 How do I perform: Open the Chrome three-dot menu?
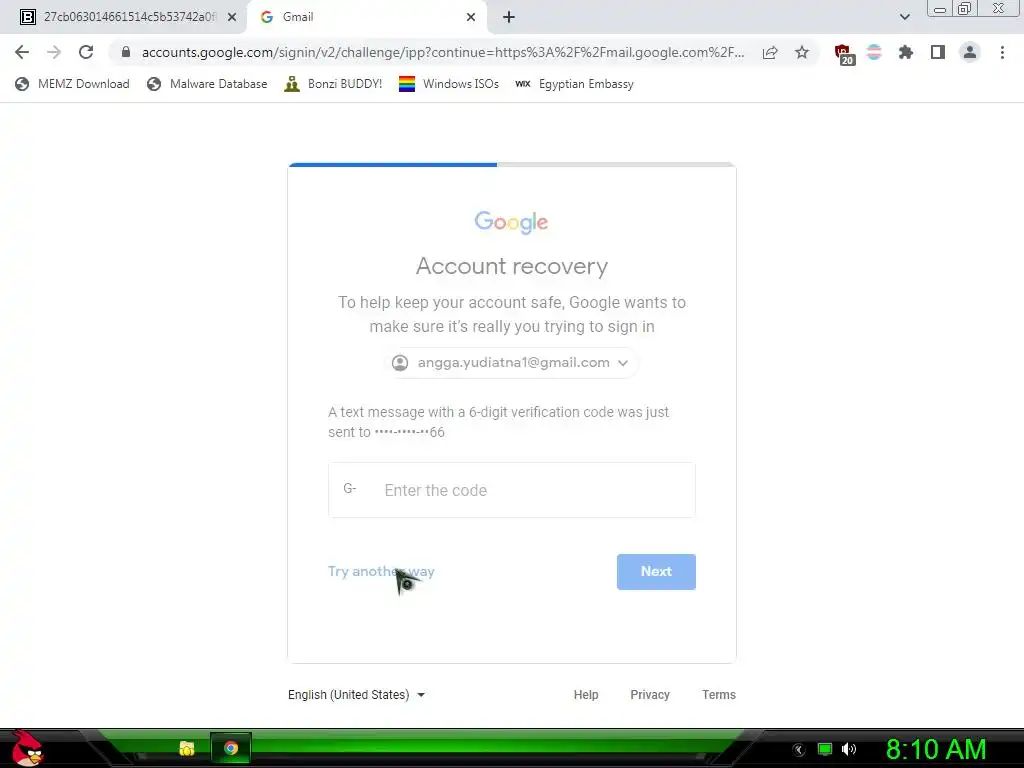click(x=1002, y=52)
